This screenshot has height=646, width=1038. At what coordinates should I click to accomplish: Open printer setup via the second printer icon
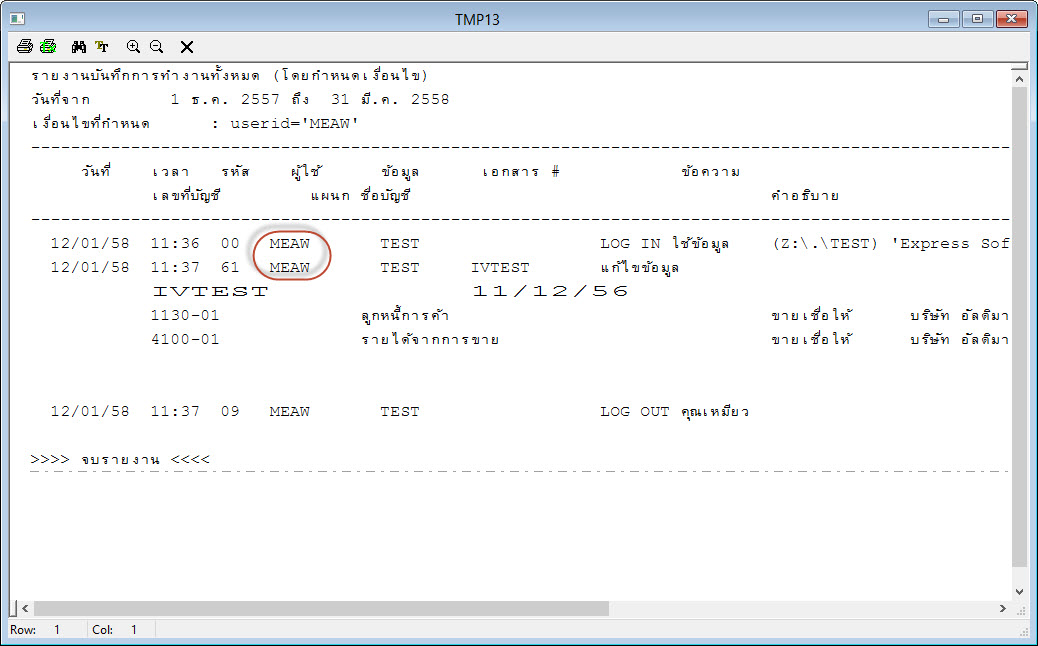49,46
